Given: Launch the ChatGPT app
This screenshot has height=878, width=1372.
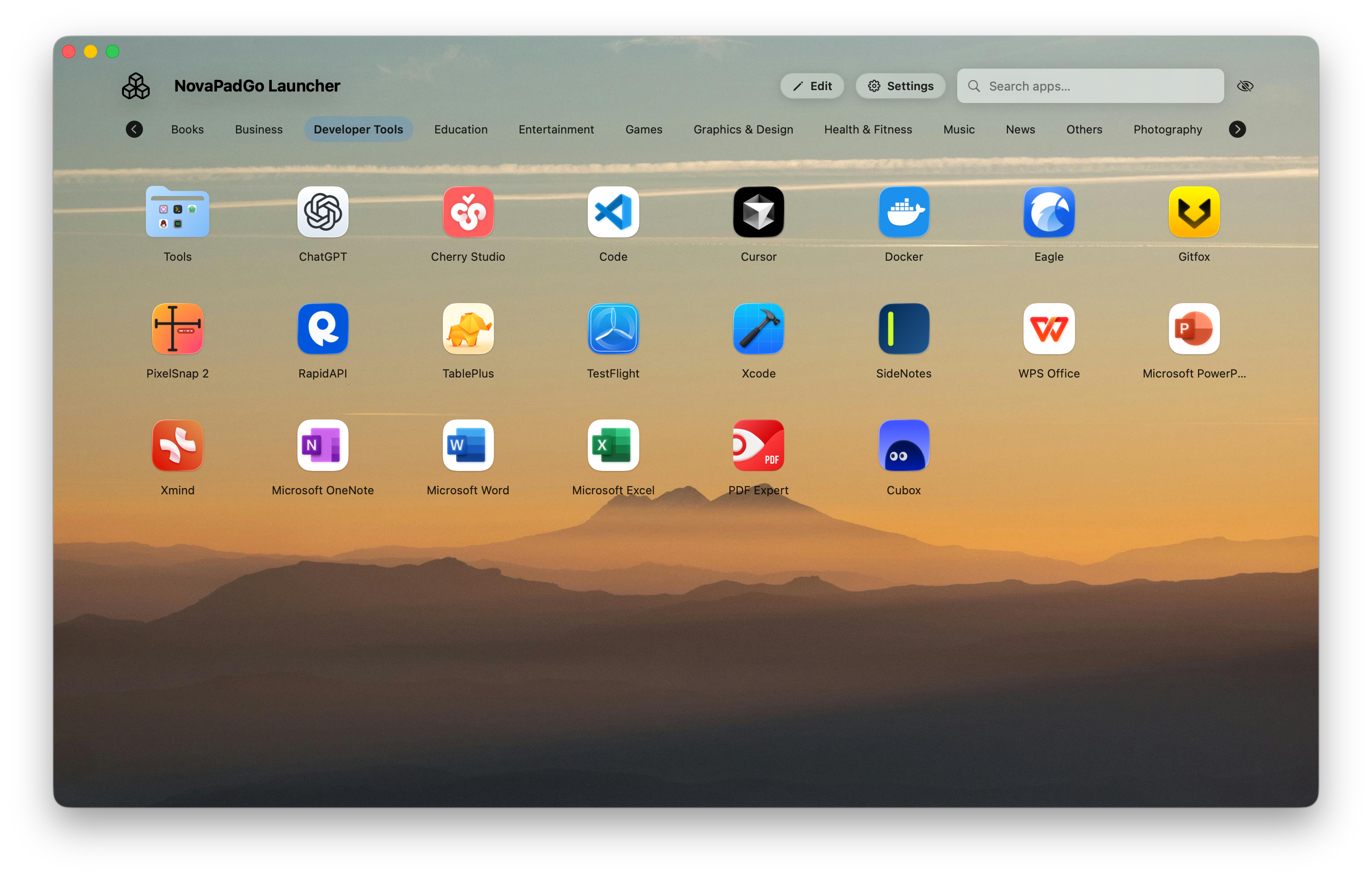Looking at the screenshot, I should (x=323, y=212).
